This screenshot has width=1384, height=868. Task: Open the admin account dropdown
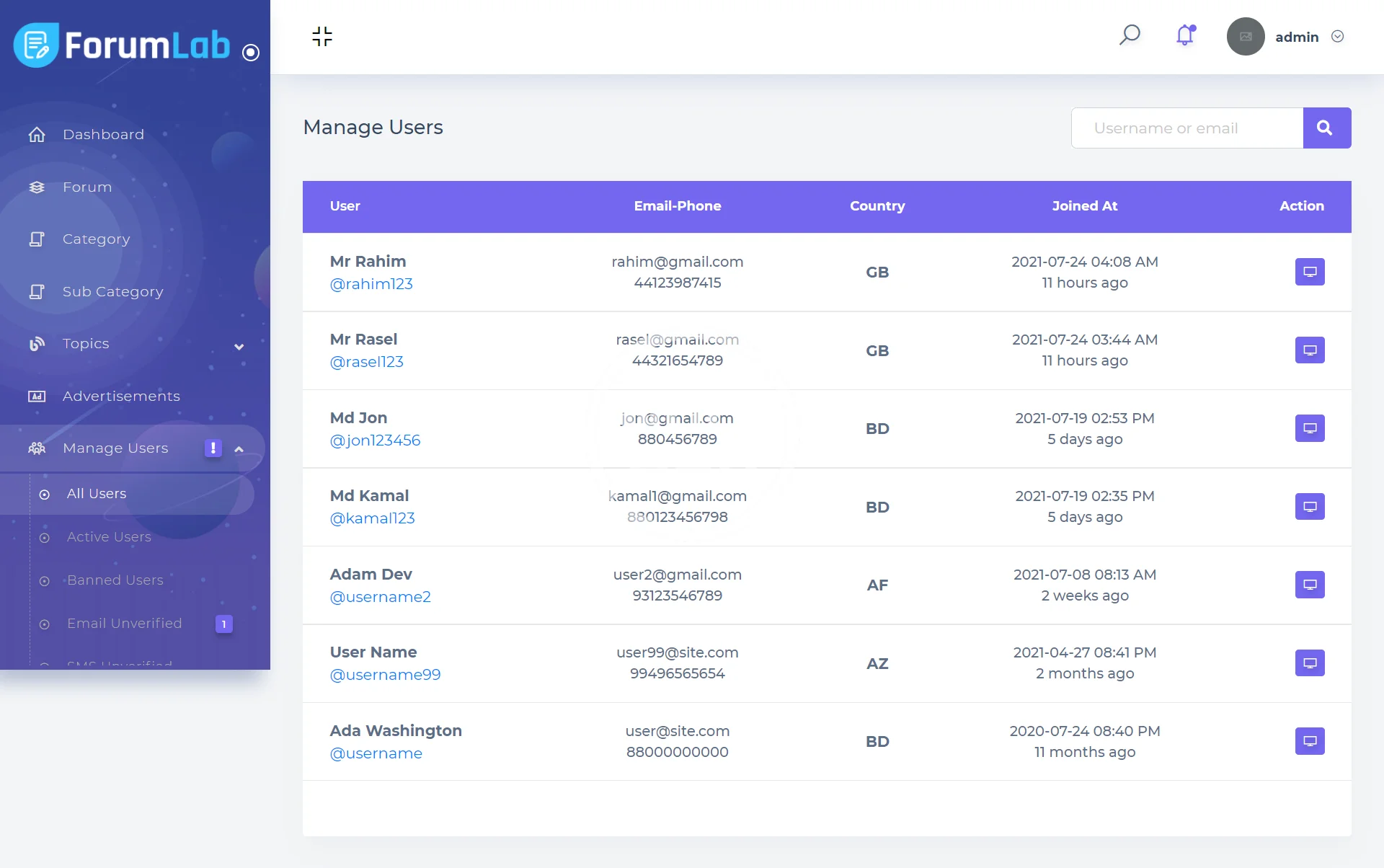point(1337,37)
